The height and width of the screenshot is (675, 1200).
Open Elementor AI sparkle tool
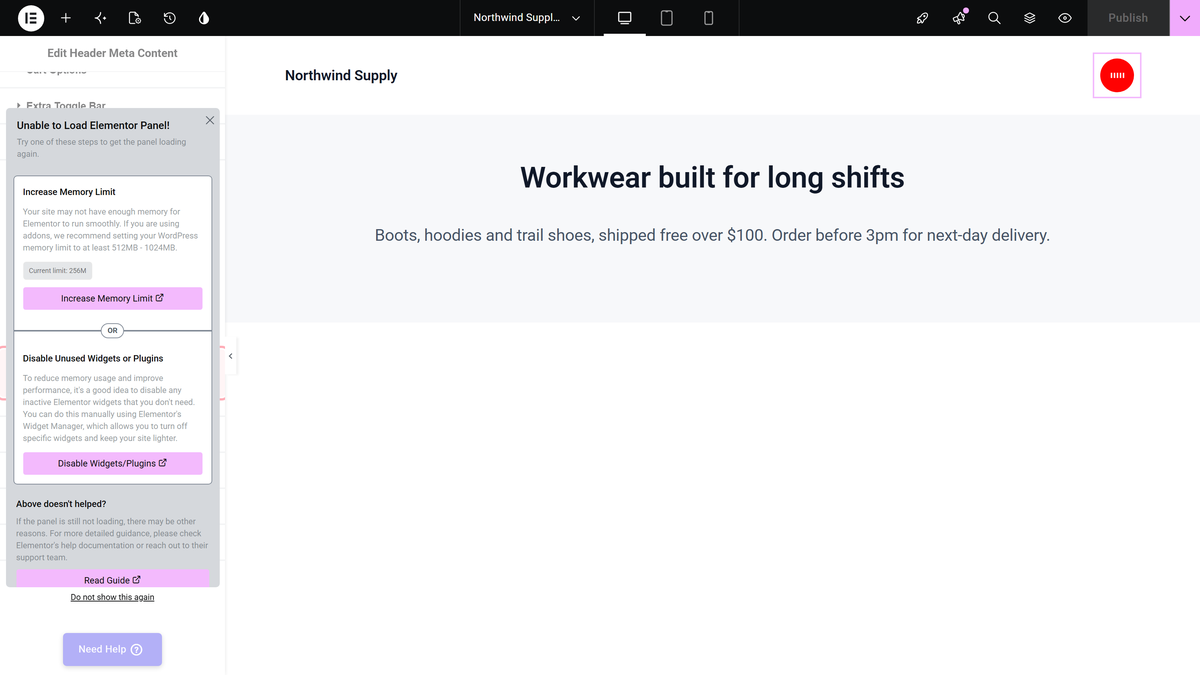(100, 18)
